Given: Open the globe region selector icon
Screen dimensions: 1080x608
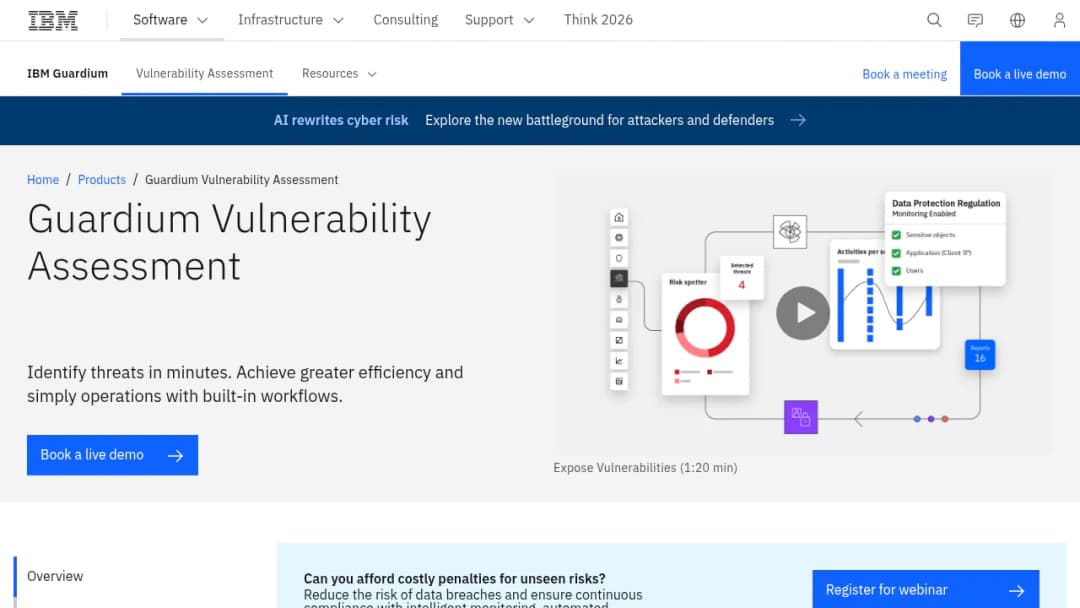Looking at the screenshot, I should (1017, 20).
